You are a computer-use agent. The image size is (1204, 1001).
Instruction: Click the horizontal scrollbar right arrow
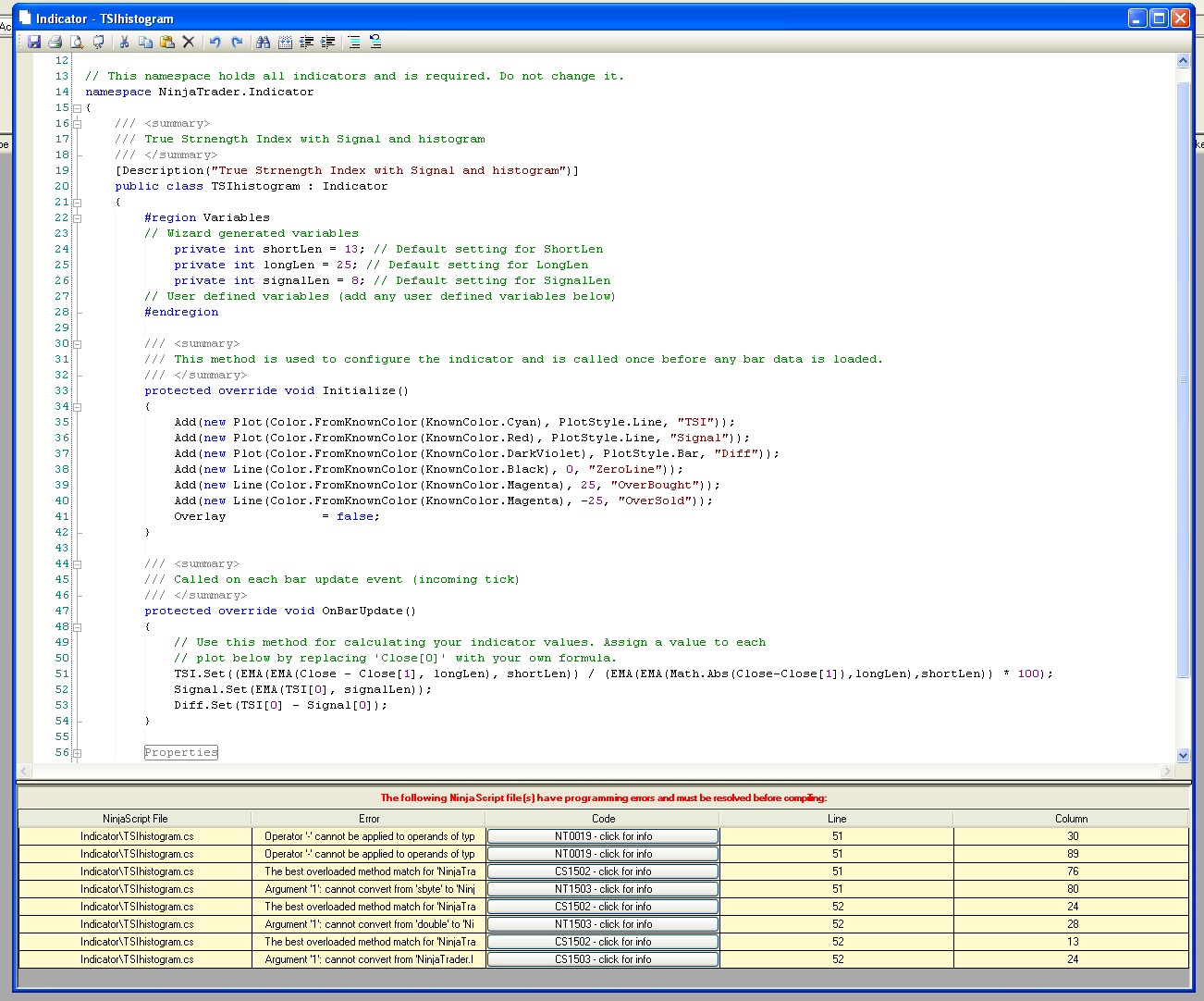1167,771
